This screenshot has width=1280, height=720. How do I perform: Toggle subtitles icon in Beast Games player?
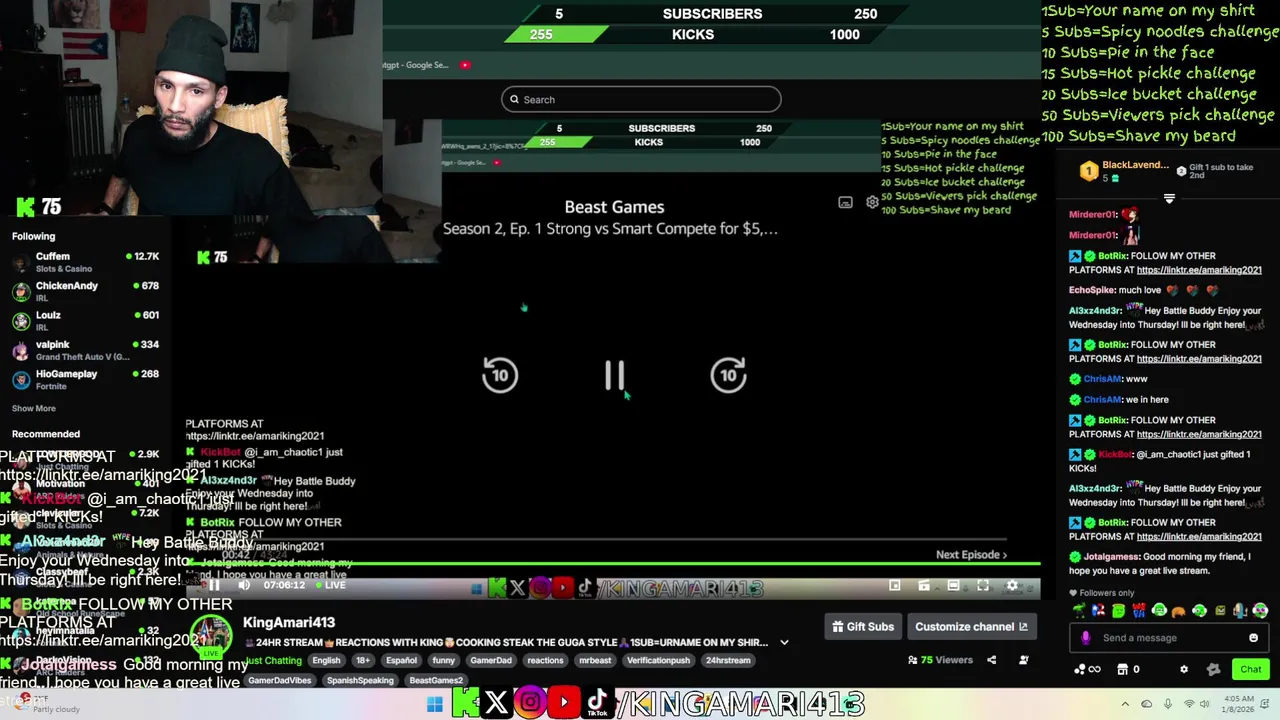(845, 202)
